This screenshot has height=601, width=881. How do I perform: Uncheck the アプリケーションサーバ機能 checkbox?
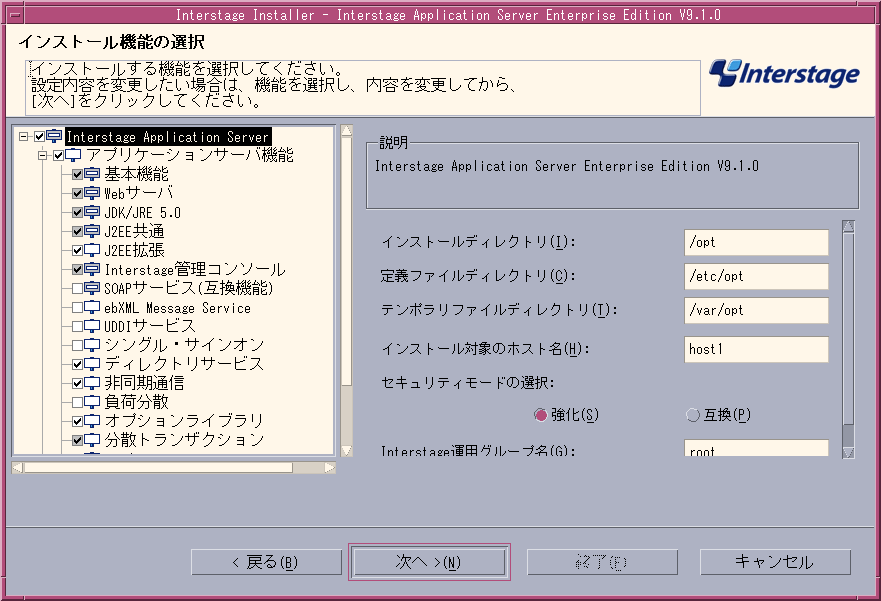pos(58,156)
